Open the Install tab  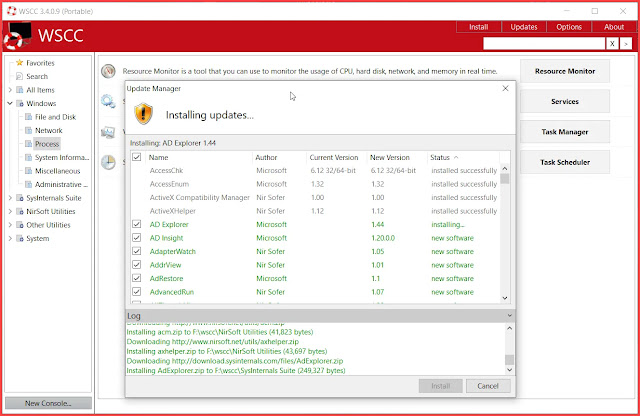tap(478, 27)
